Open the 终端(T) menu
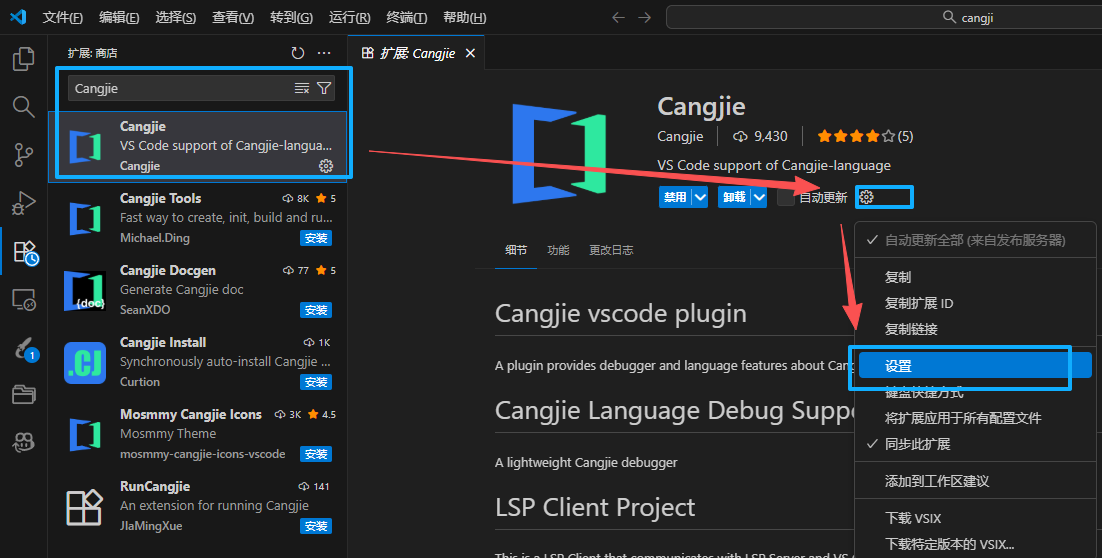1102x558 pixels. pos(406,18)
